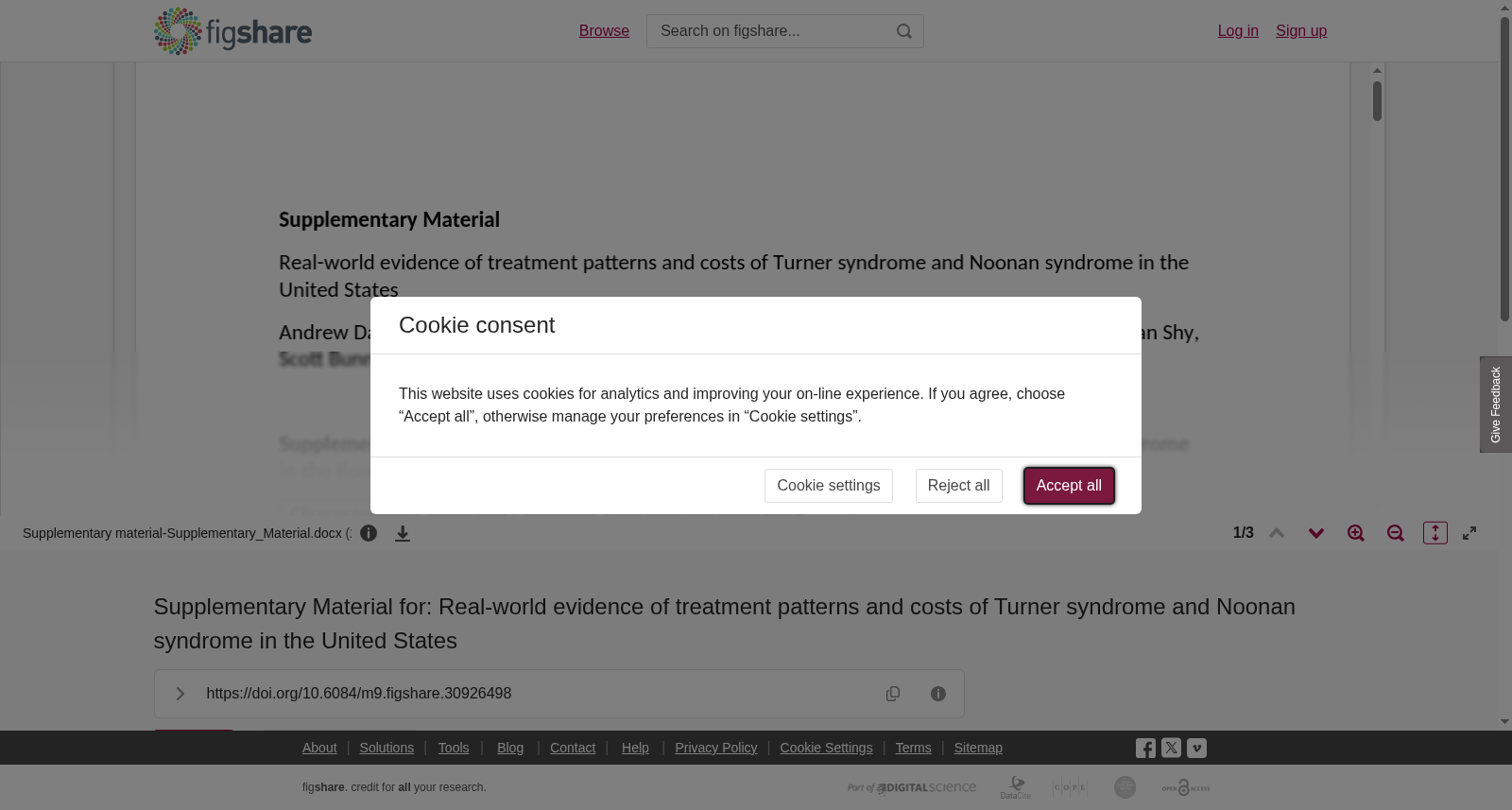Click the page counter 1/3

(x=1244, y=533)
